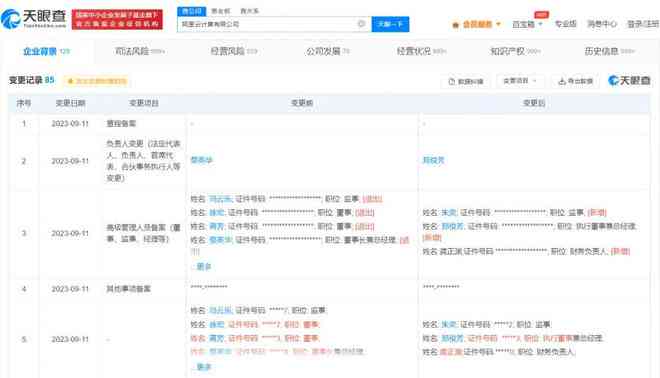Screen dimensions: 660x378
Task: Open the 公司发展 tab
Action: (327, 51)
